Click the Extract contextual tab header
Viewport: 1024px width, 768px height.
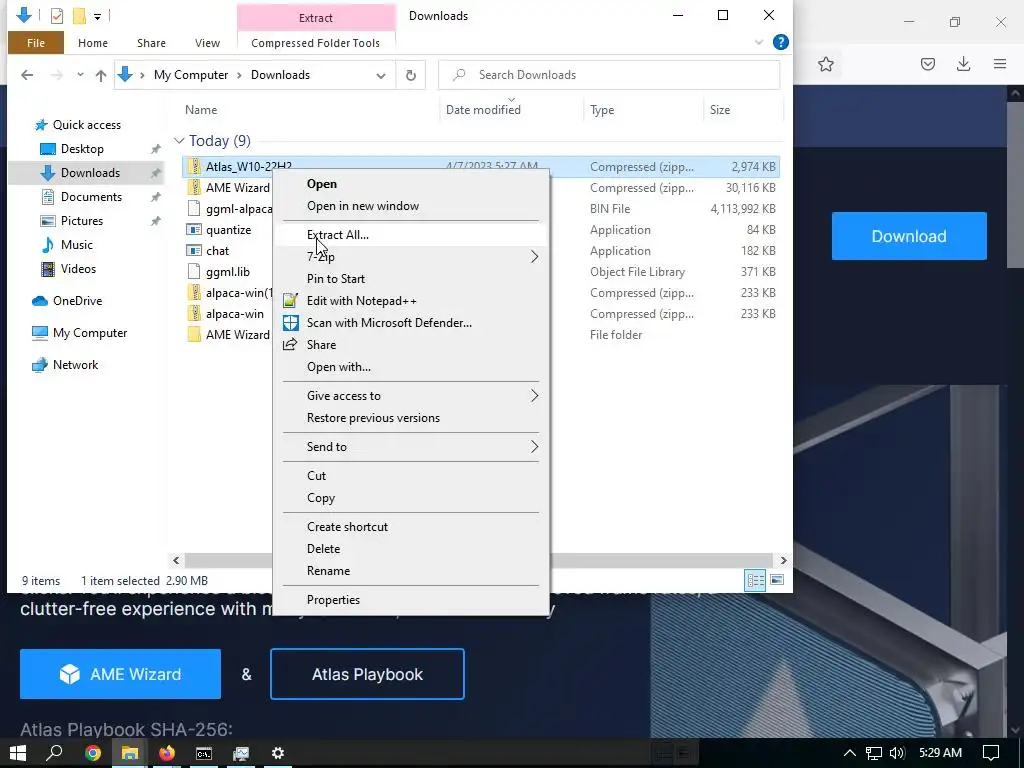[316, 18]
